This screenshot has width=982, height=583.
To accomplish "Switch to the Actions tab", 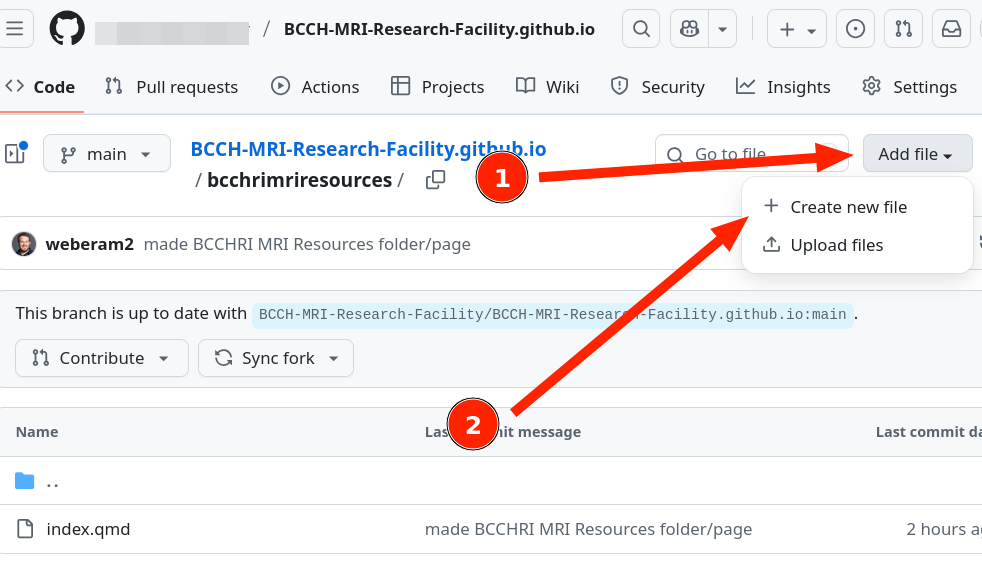I will pyautogui.click(x=315, y=87).
